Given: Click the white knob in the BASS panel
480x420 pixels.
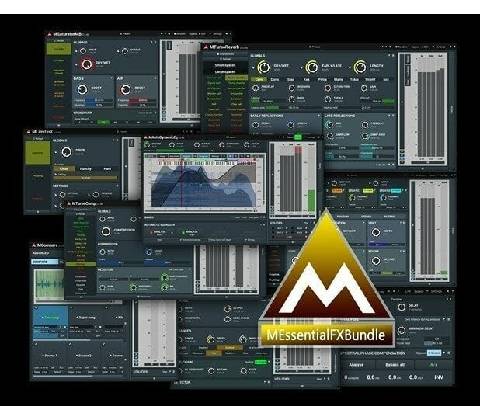Looking at the screenshot, I should point(82,89).
